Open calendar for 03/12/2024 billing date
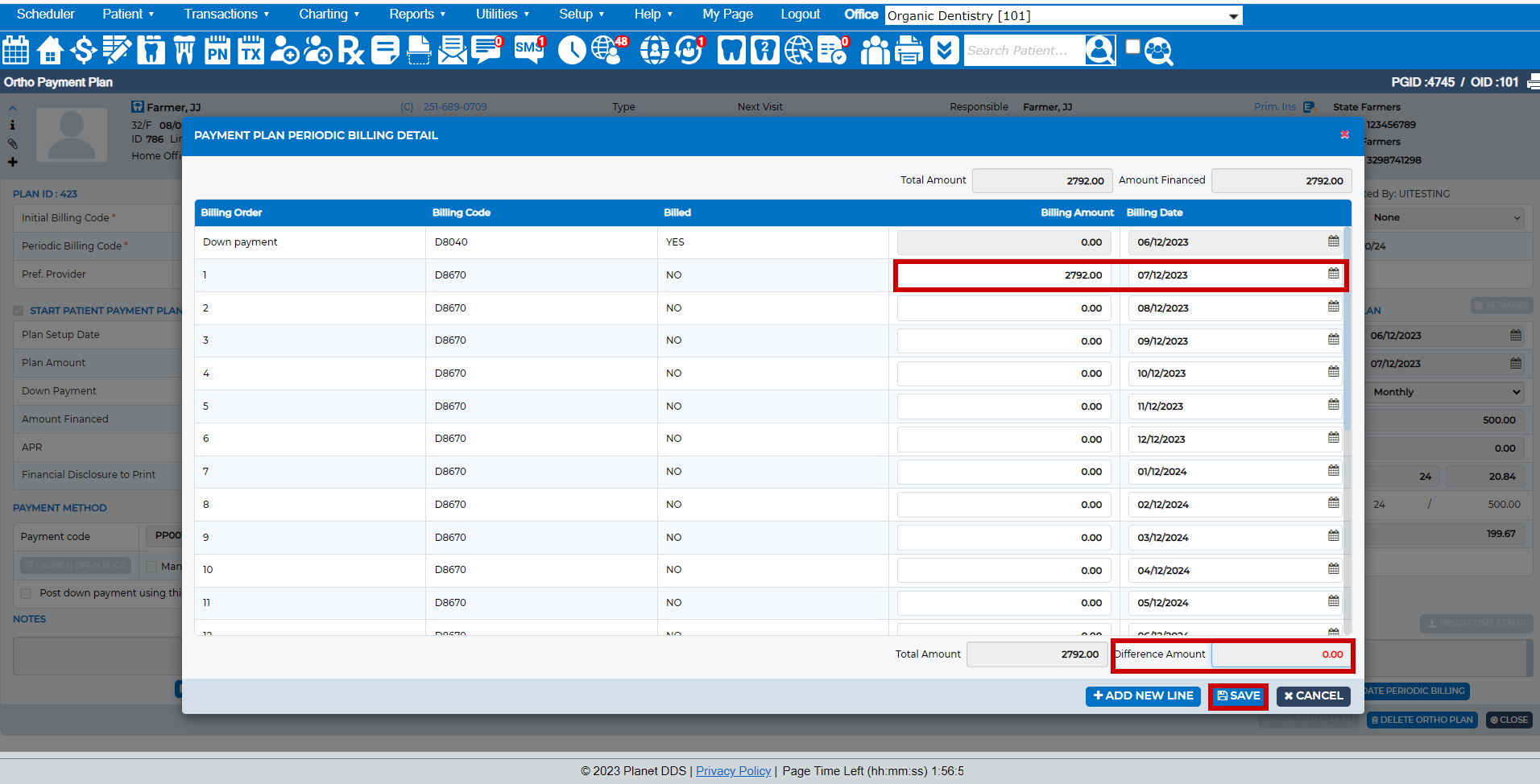 (1333, 536)
